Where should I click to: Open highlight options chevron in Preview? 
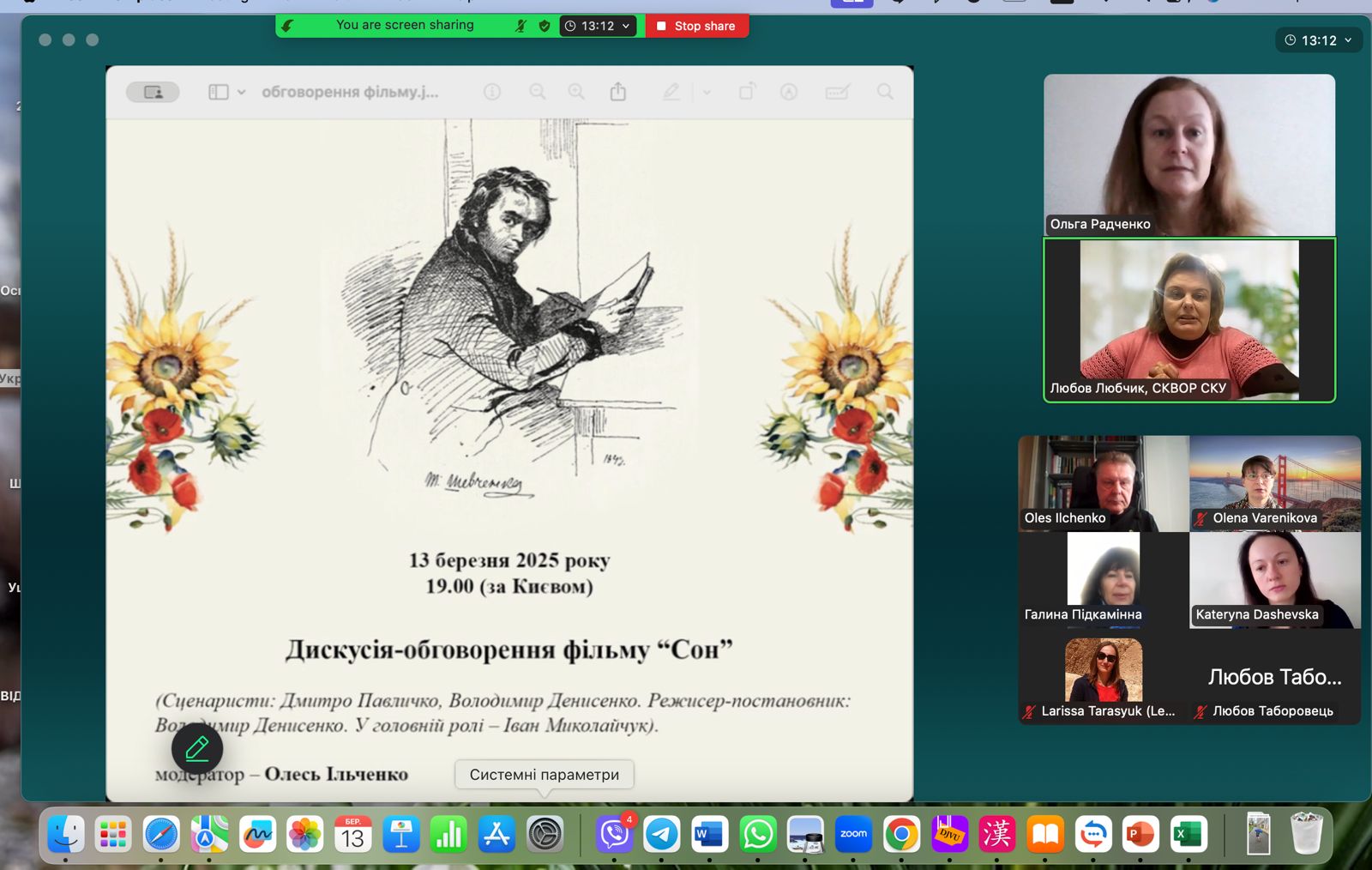click(707, 92)
